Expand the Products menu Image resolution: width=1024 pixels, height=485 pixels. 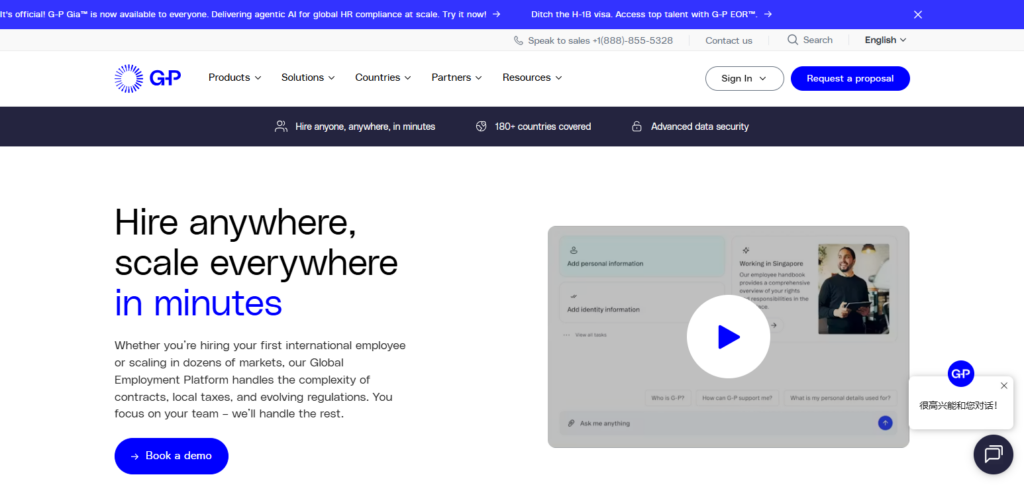pos(234,78)
